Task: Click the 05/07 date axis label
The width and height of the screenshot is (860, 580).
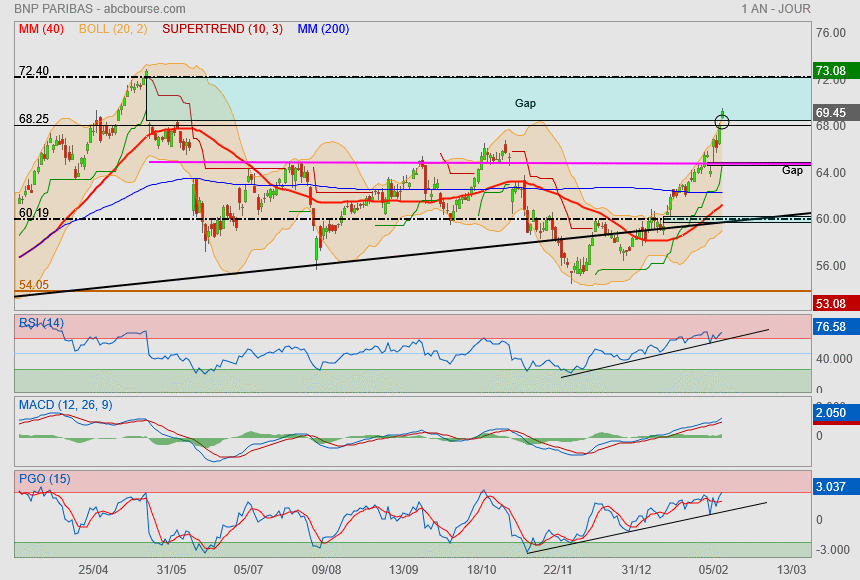Action: point(248,570)
